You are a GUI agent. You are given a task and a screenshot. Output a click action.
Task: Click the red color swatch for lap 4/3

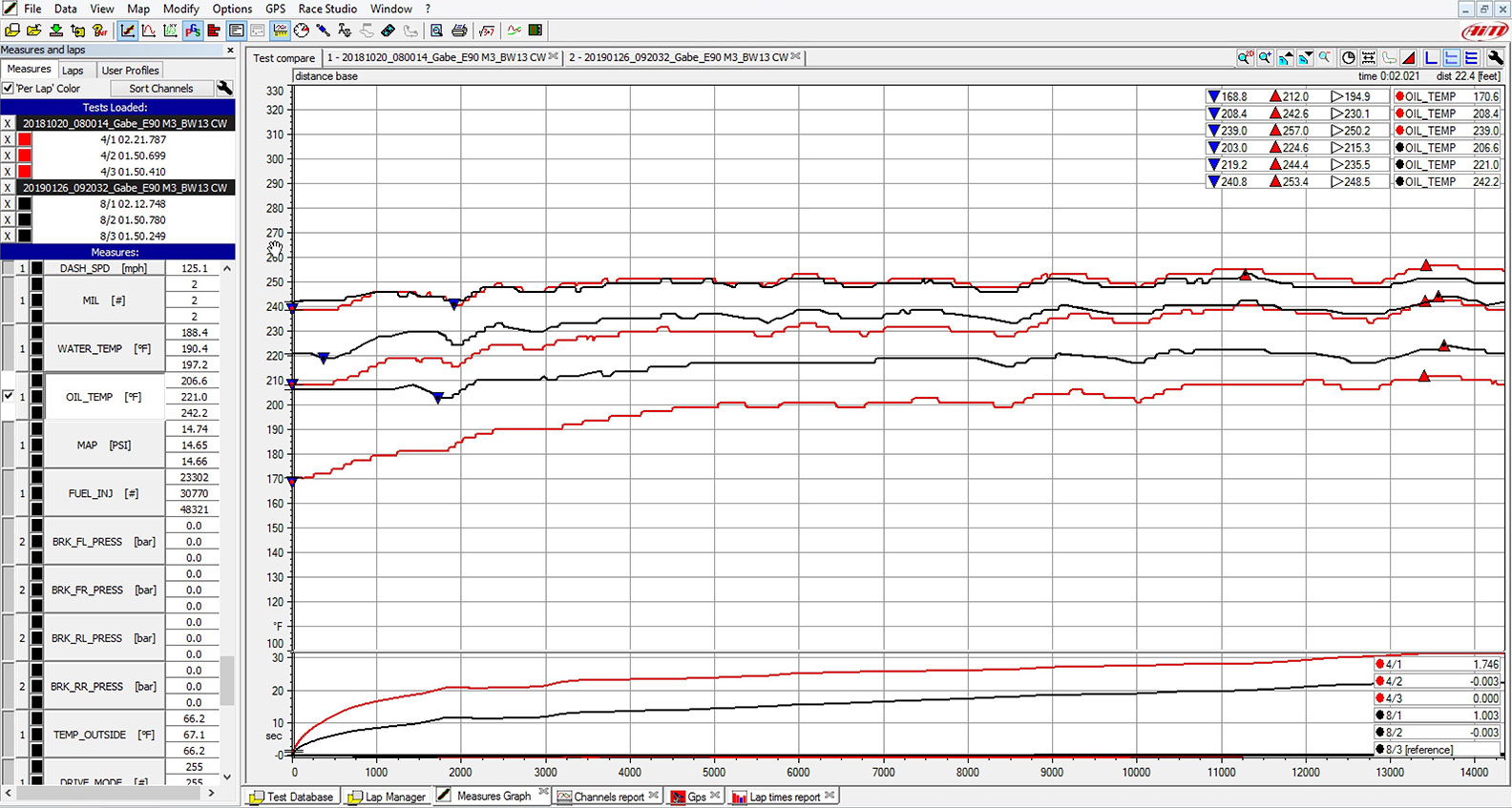25,172
